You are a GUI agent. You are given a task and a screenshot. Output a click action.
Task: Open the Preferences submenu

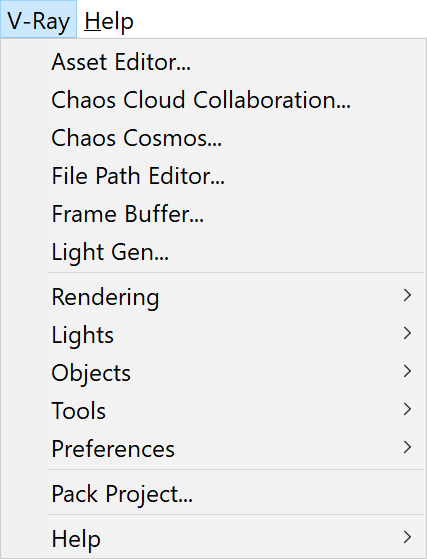coord(236,448)
